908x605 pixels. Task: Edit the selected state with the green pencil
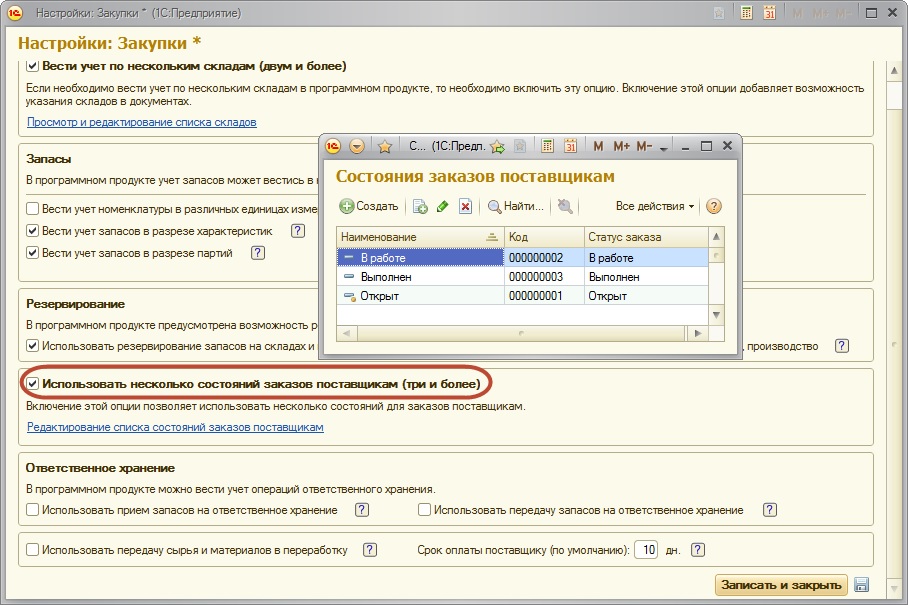pyautogui.click(x=442, y=206)
